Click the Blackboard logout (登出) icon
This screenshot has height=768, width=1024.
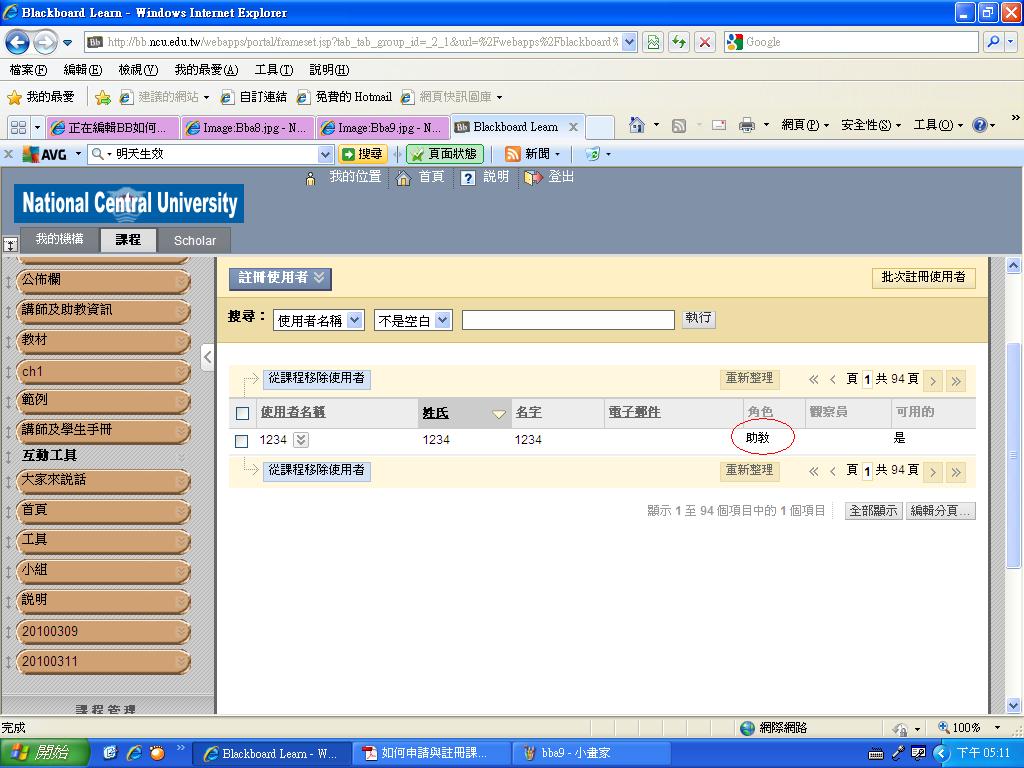534,177
